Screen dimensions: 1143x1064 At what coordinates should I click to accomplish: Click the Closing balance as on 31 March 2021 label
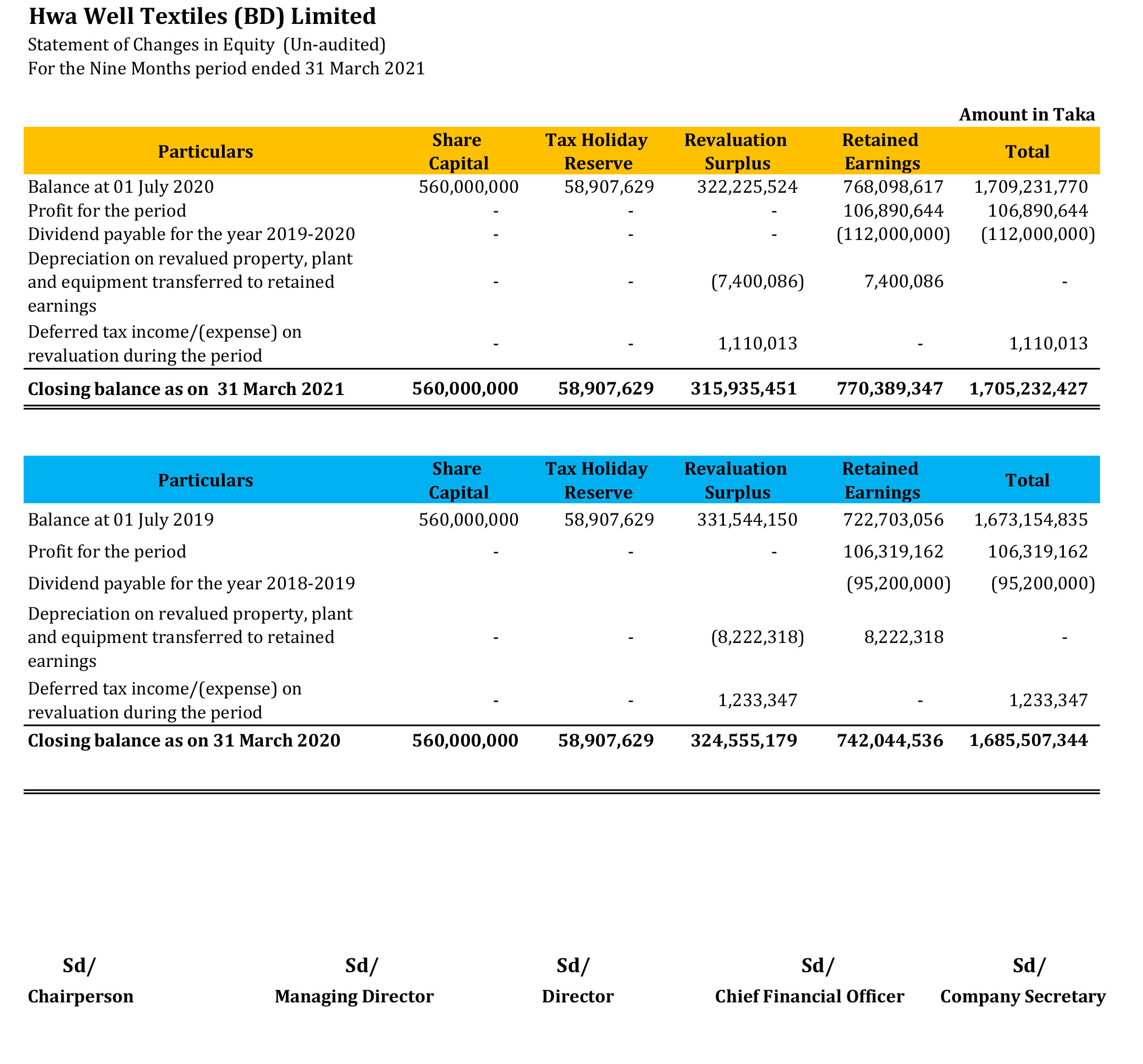click(186, 389)
